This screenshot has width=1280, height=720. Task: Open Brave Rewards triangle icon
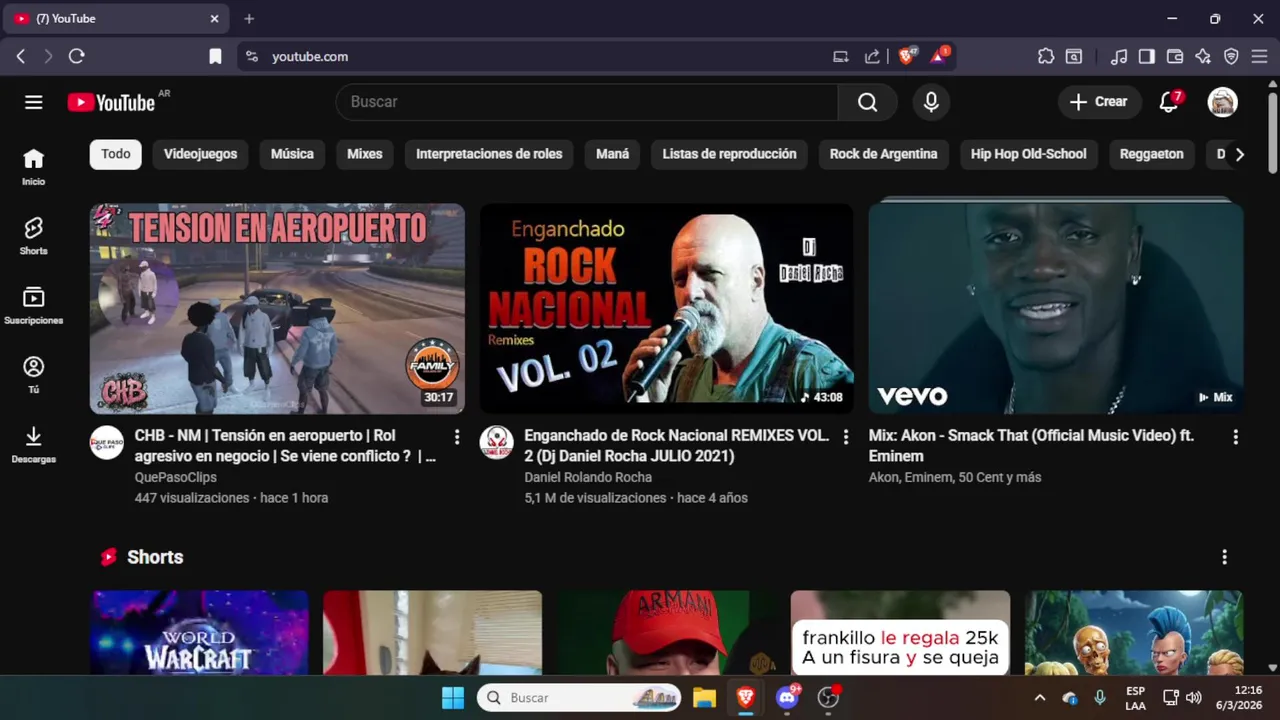coord(939,56)
